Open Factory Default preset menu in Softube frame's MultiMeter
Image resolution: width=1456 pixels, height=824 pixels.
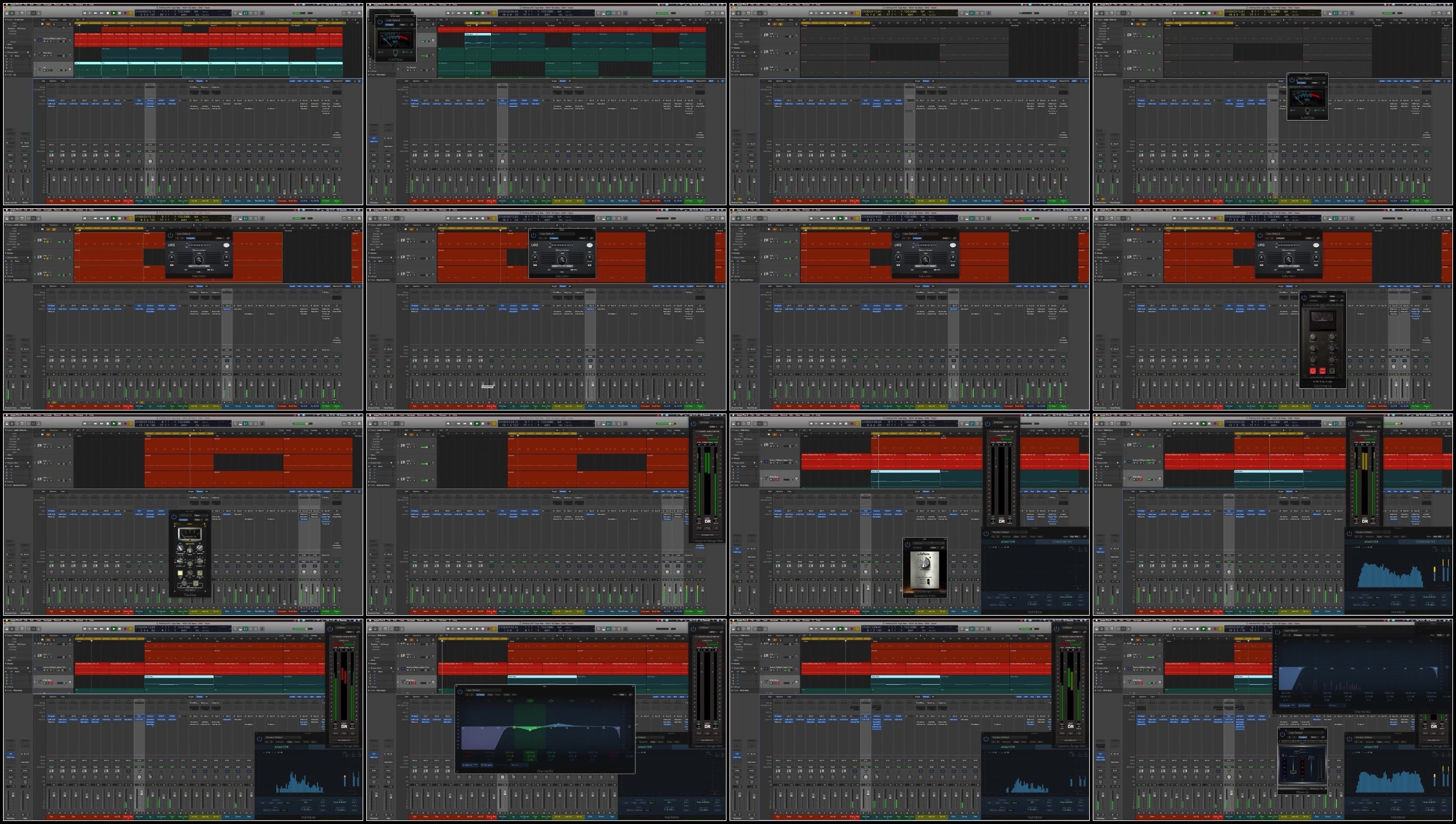pyautogui.click(x=1009, y=532)
